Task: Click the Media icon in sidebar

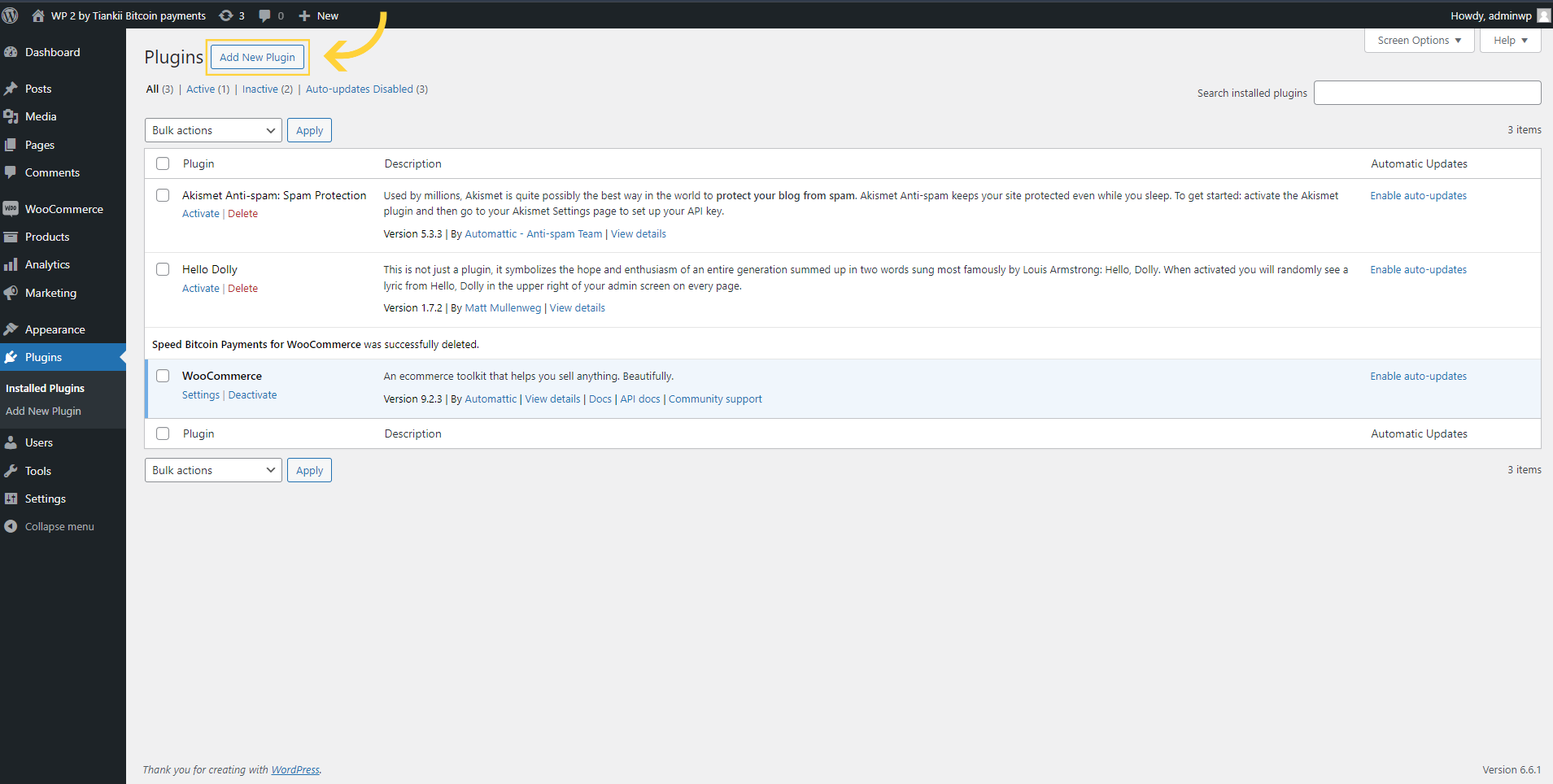Action: (11, 116)
